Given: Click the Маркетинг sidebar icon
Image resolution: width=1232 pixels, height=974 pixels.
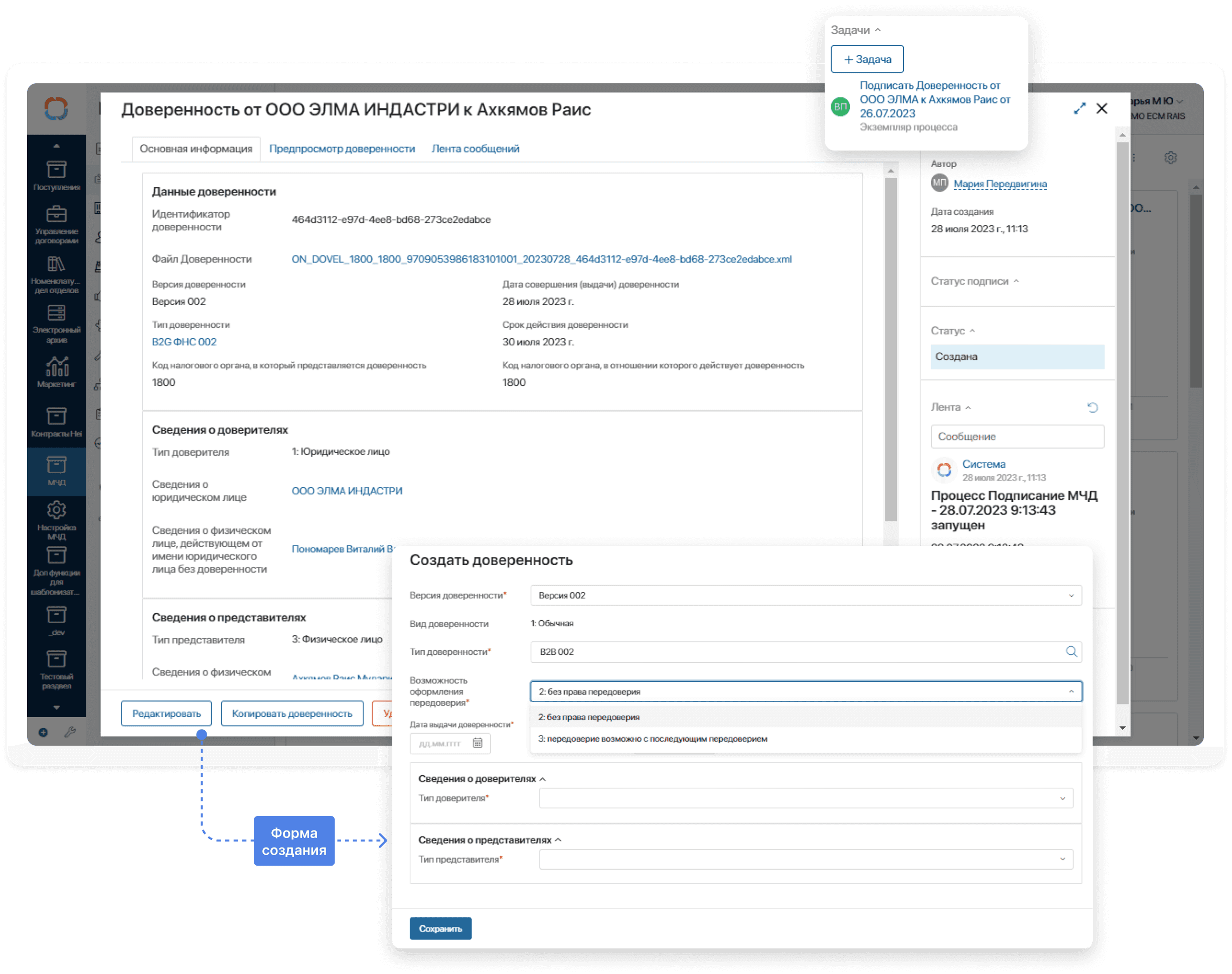Looking at the screenshot, I should point(55,375).
